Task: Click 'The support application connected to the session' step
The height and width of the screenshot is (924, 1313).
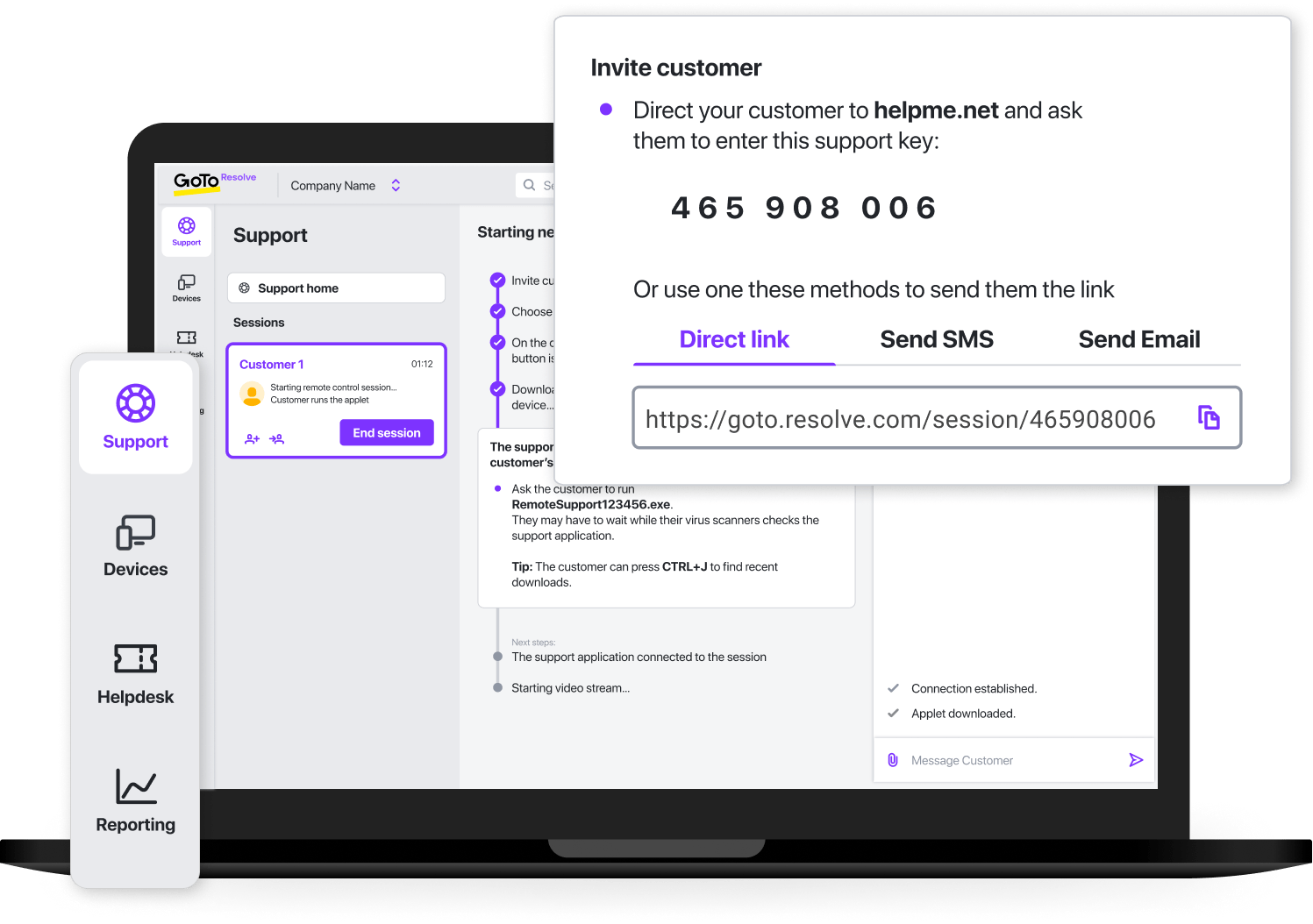Action: (639, 657)
